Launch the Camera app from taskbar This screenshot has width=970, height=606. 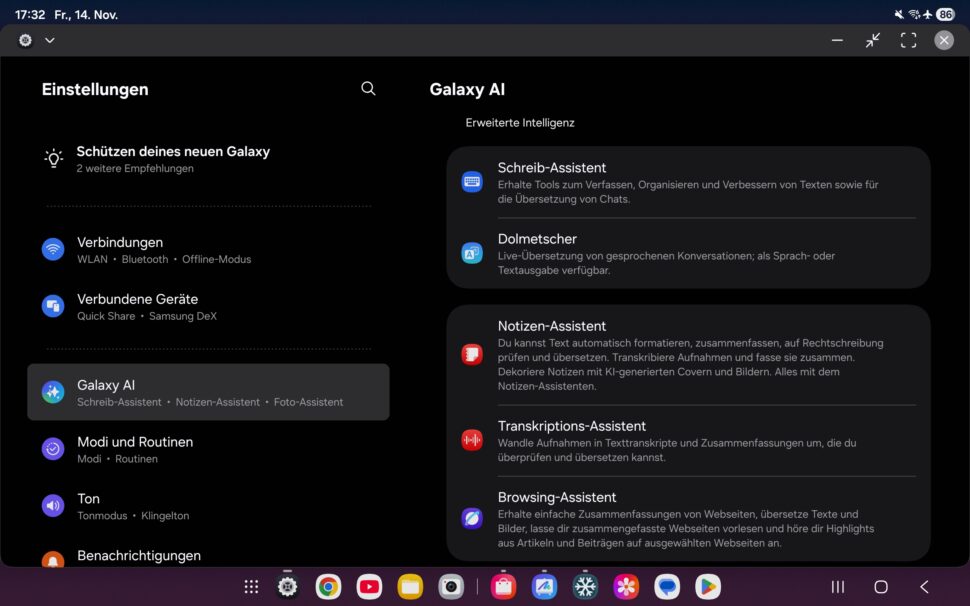[x=452, y=587]
